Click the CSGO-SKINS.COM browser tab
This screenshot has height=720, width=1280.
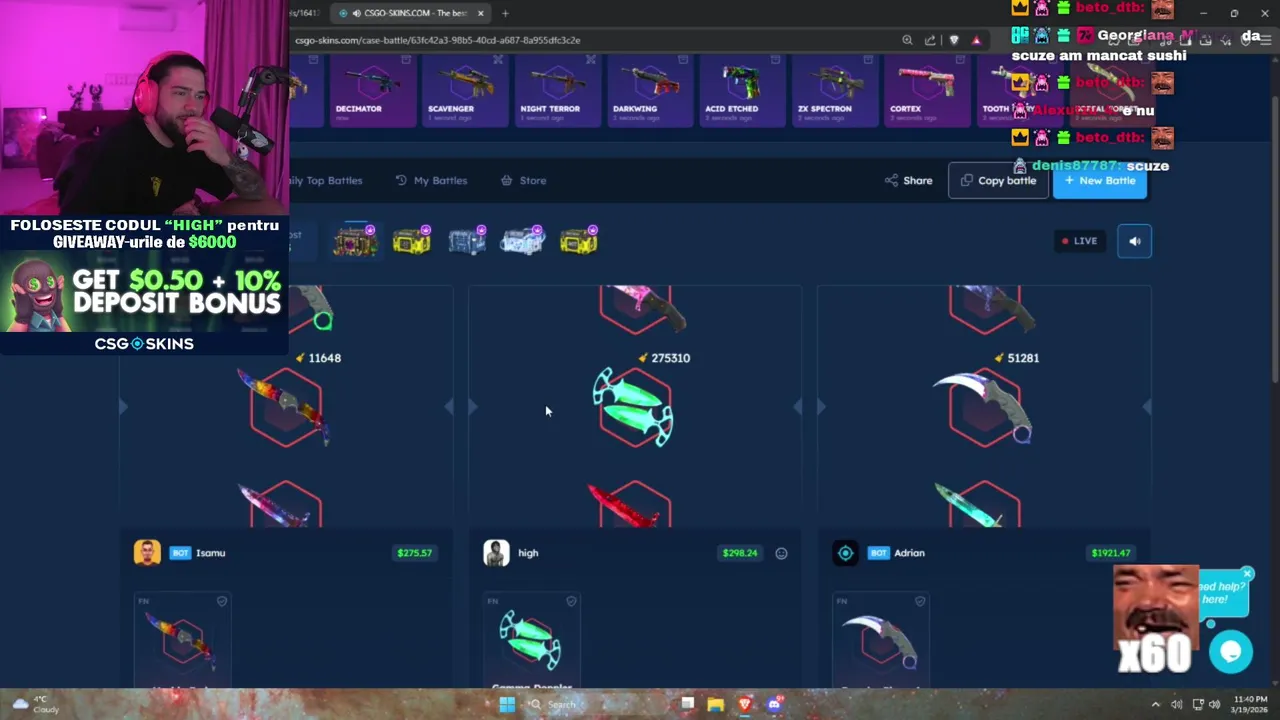point(410,13)
